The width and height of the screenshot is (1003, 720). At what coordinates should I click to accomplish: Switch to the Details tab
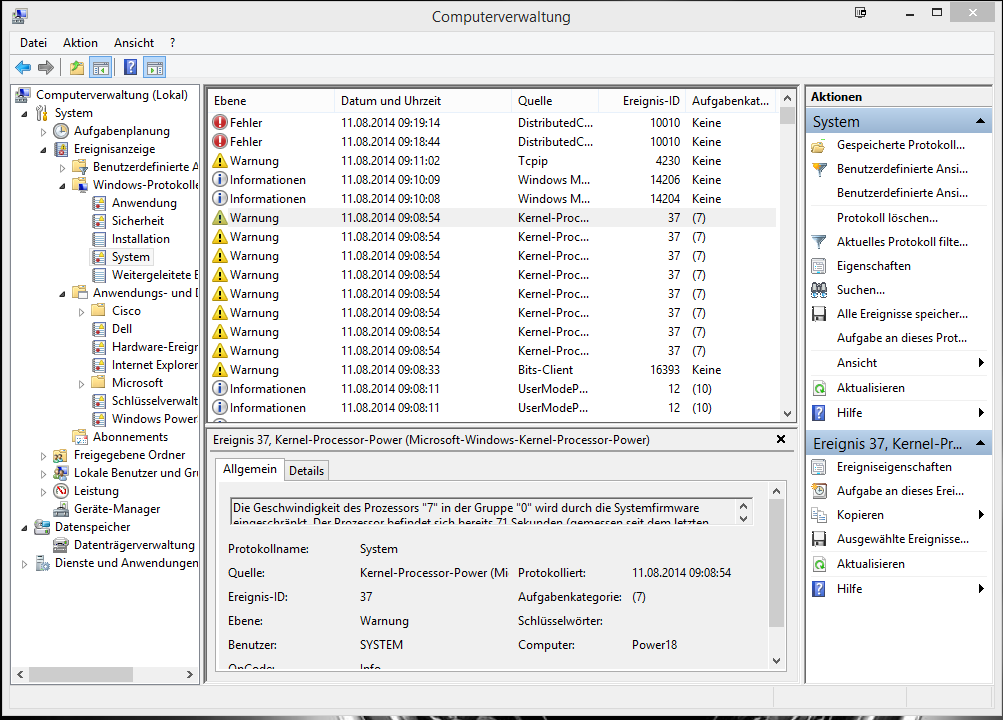pos(306,470)
